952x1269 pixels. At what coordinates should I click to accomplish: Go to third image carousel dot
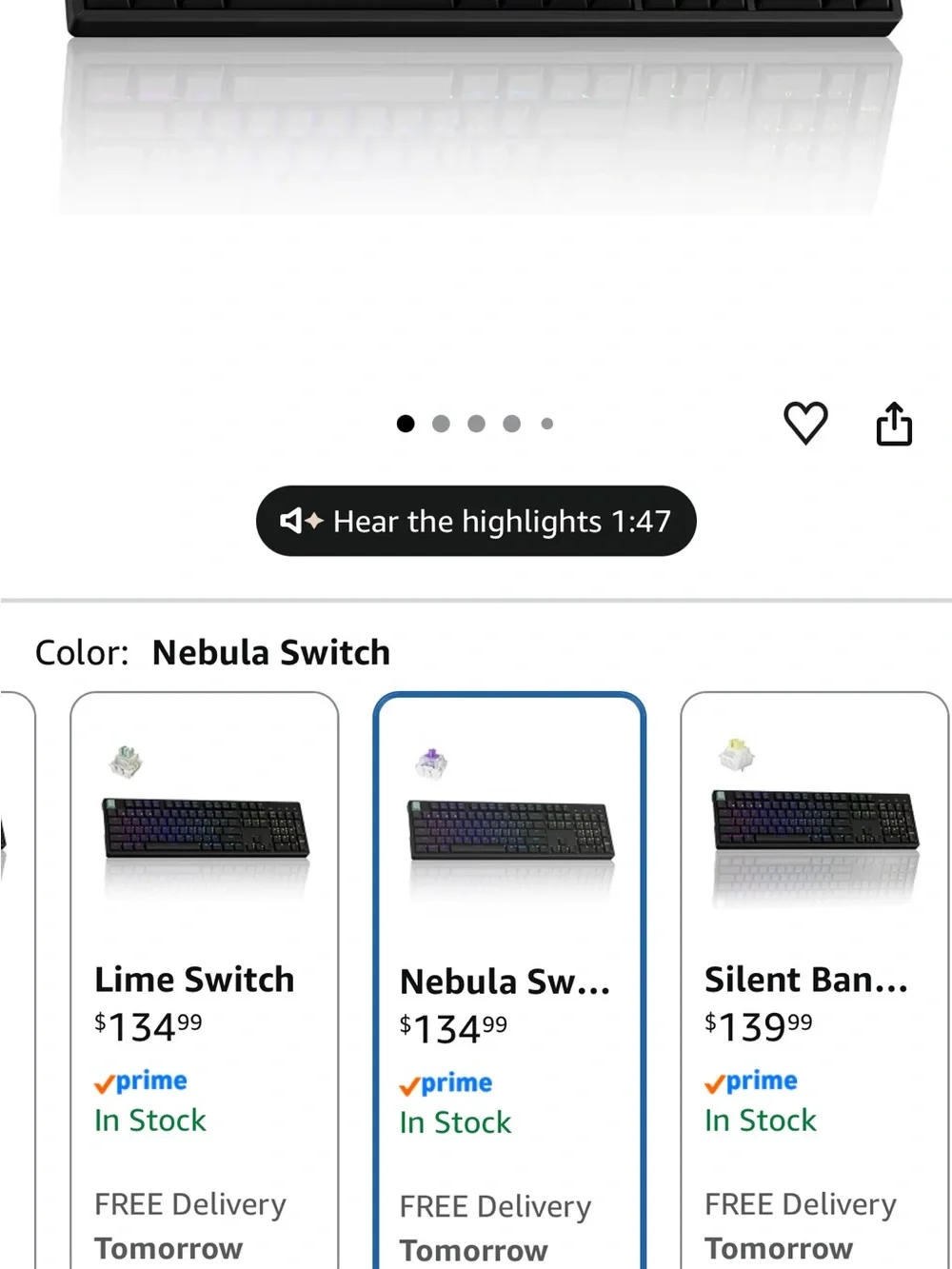[x=476, y=424]
